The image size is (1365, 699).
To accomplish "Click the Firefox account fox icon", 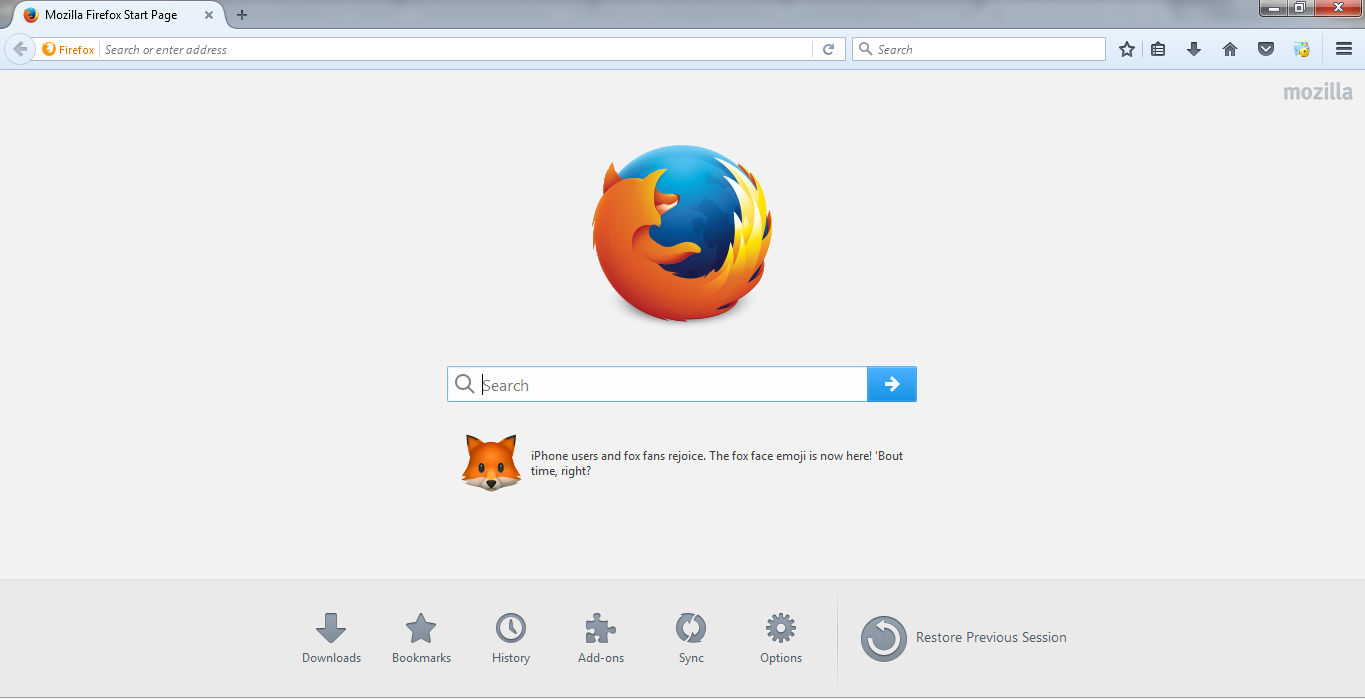I will tap(1301, 48).
